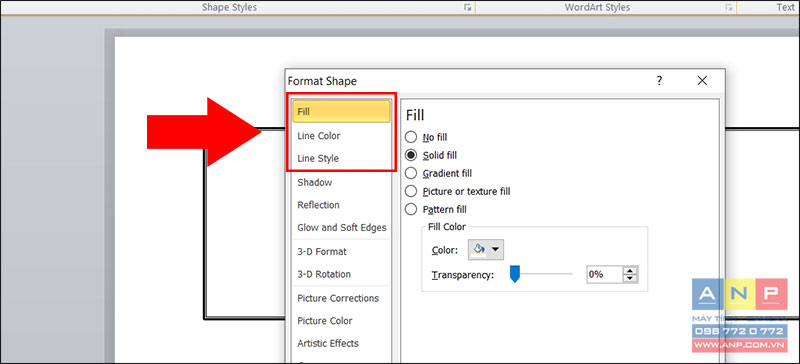Select the Solid fill option
Viewport: 800px width, 364px height.
tap(431, 155)
